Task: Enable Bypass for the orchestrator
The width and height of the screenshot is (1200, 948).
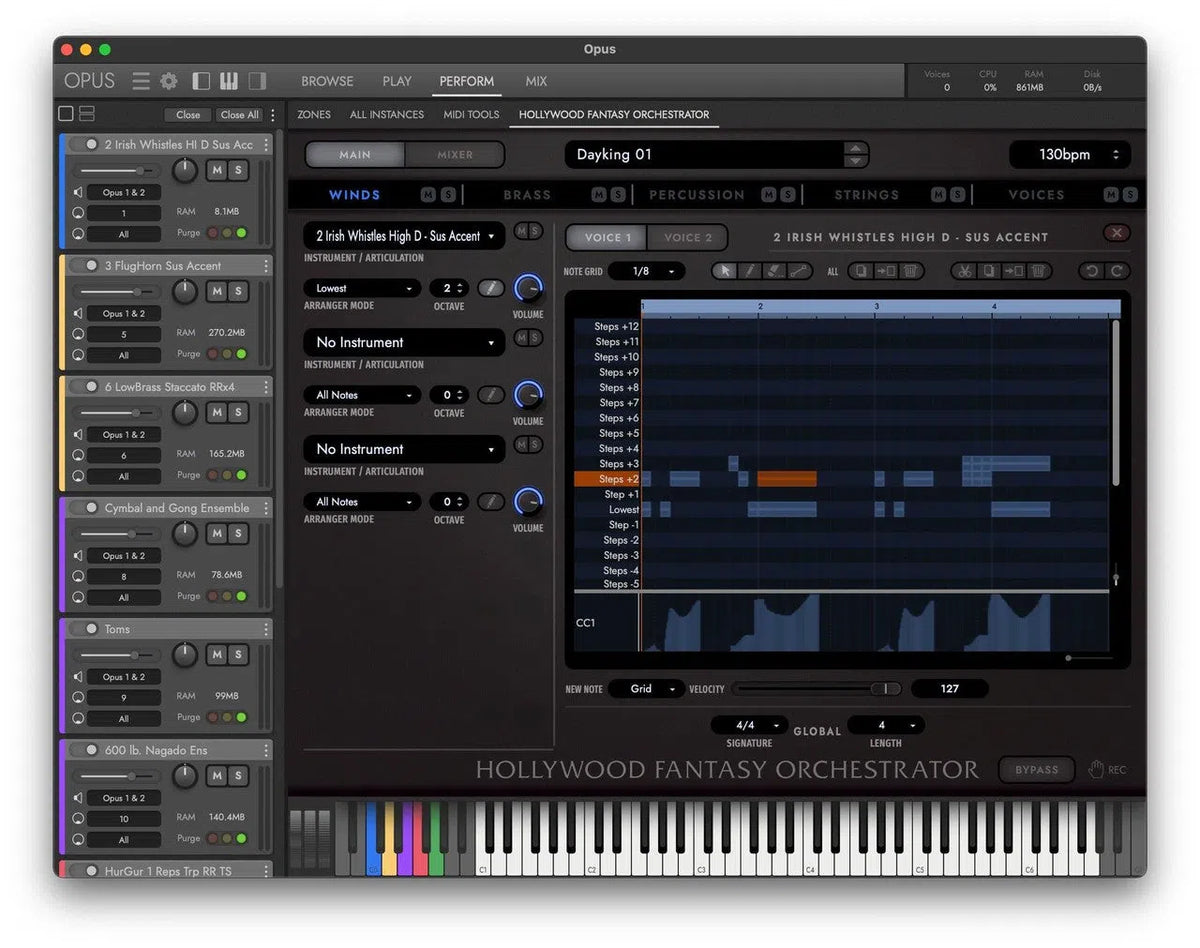Action: 1036,769
